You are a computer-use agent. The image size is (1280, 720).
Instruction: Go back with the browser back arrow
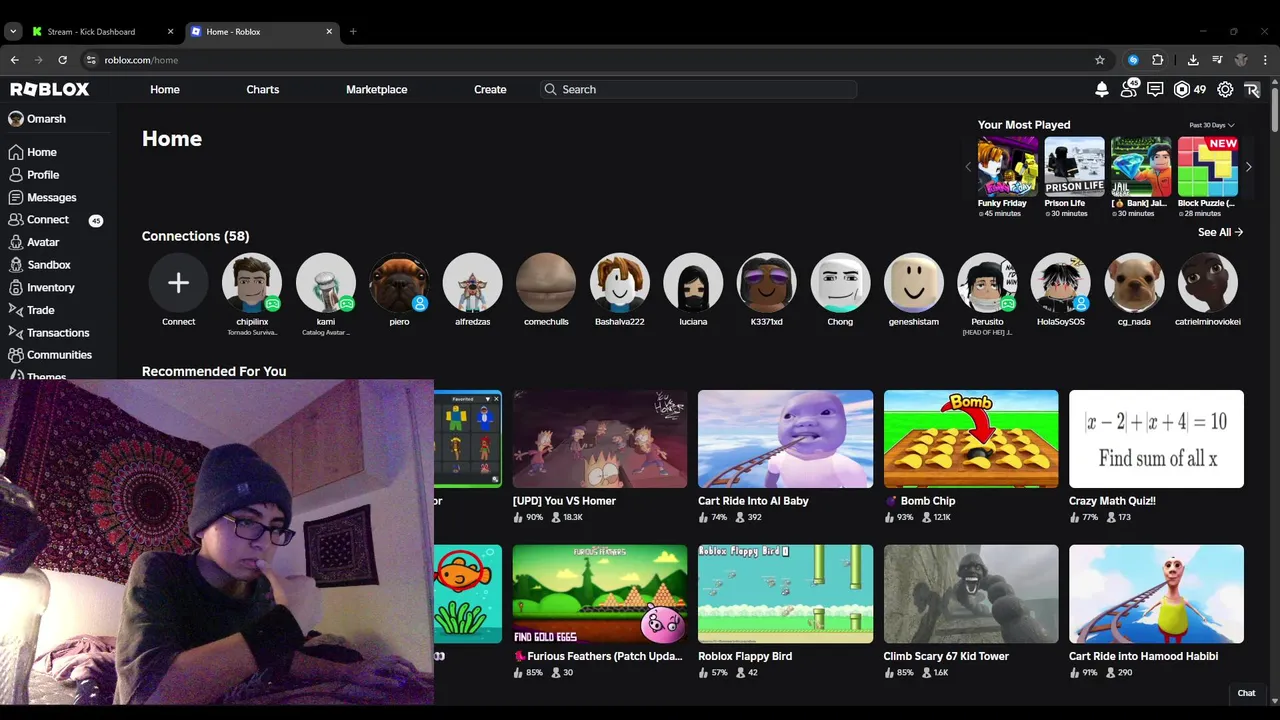pos(14,60)
